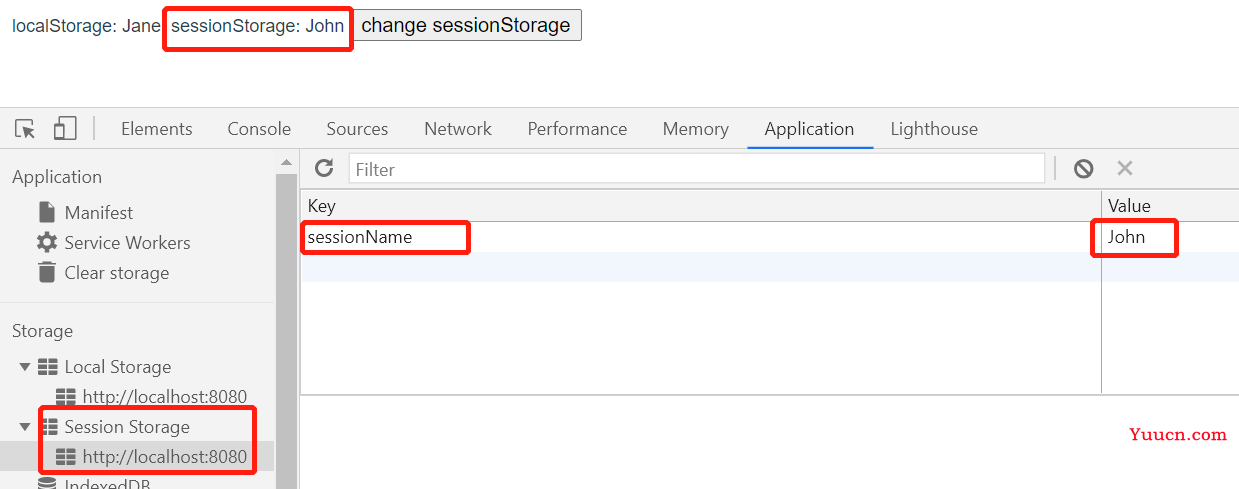Collapse the Session Storage tree arrow
The height and width of the screenshot is (489, 1239).
24,427
